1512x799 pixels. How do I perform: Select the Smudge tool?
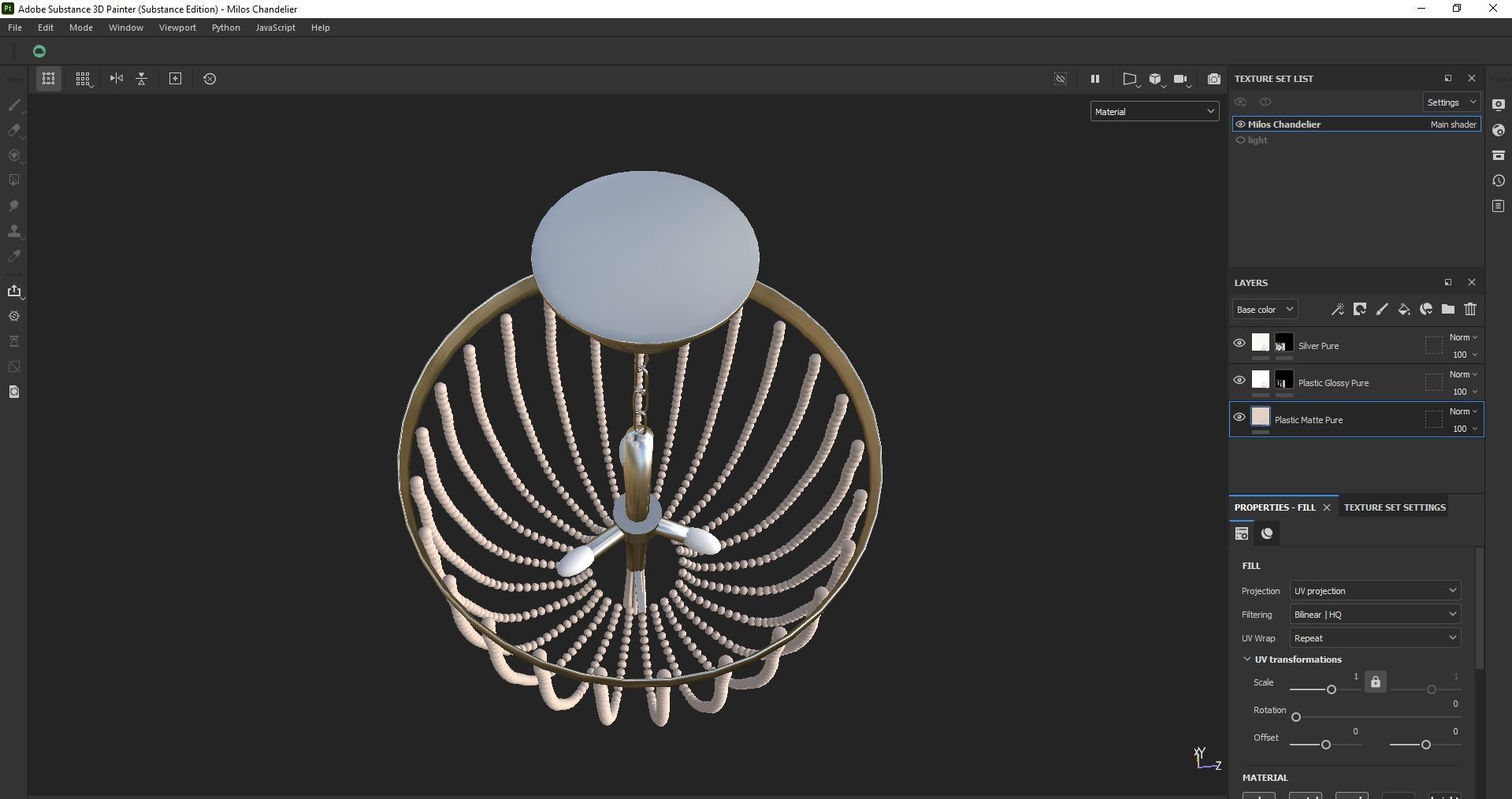[x=14, y=206]
